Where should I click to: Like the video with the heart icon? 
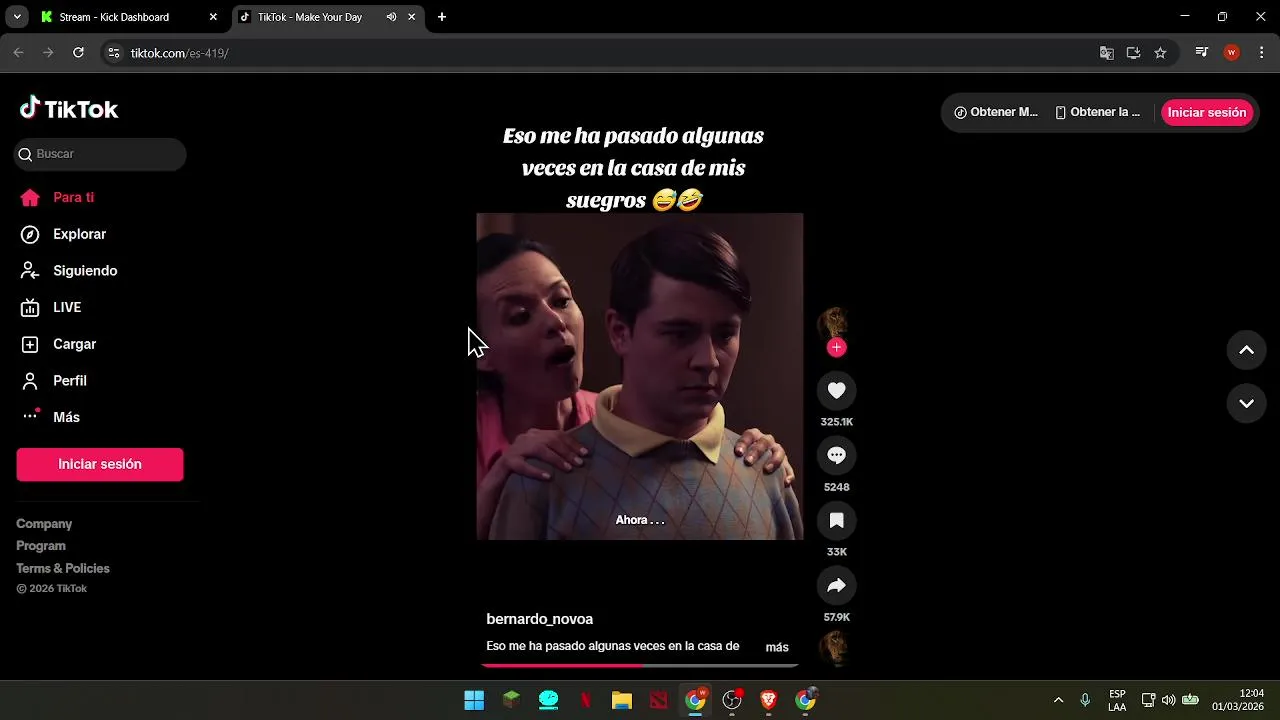[837, 391]
